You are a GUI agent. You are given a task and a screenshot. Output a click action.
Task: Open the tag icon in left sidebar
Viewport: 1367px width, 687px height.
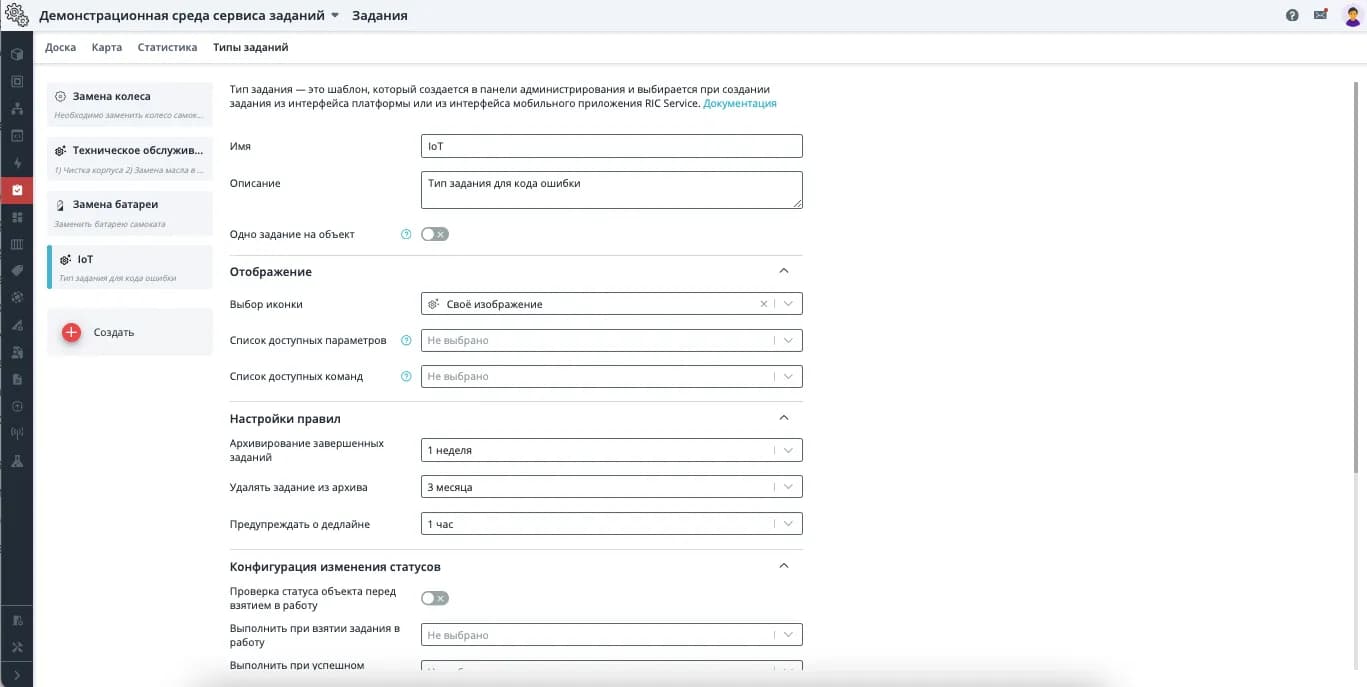[17, 270]
